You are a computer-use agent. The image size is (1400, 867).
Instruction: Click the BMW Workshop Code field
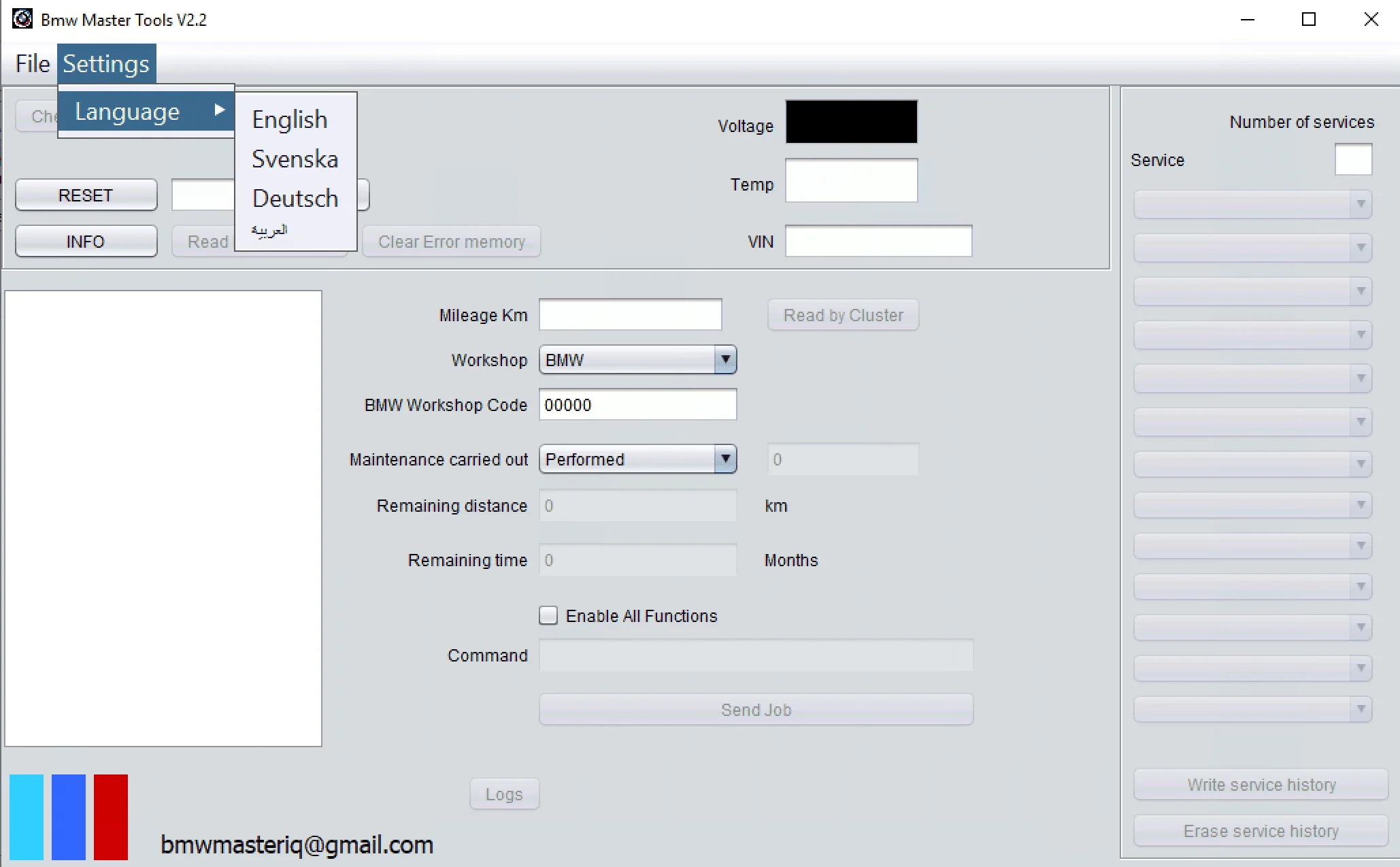pyautogui.click(x=638, y=405)
